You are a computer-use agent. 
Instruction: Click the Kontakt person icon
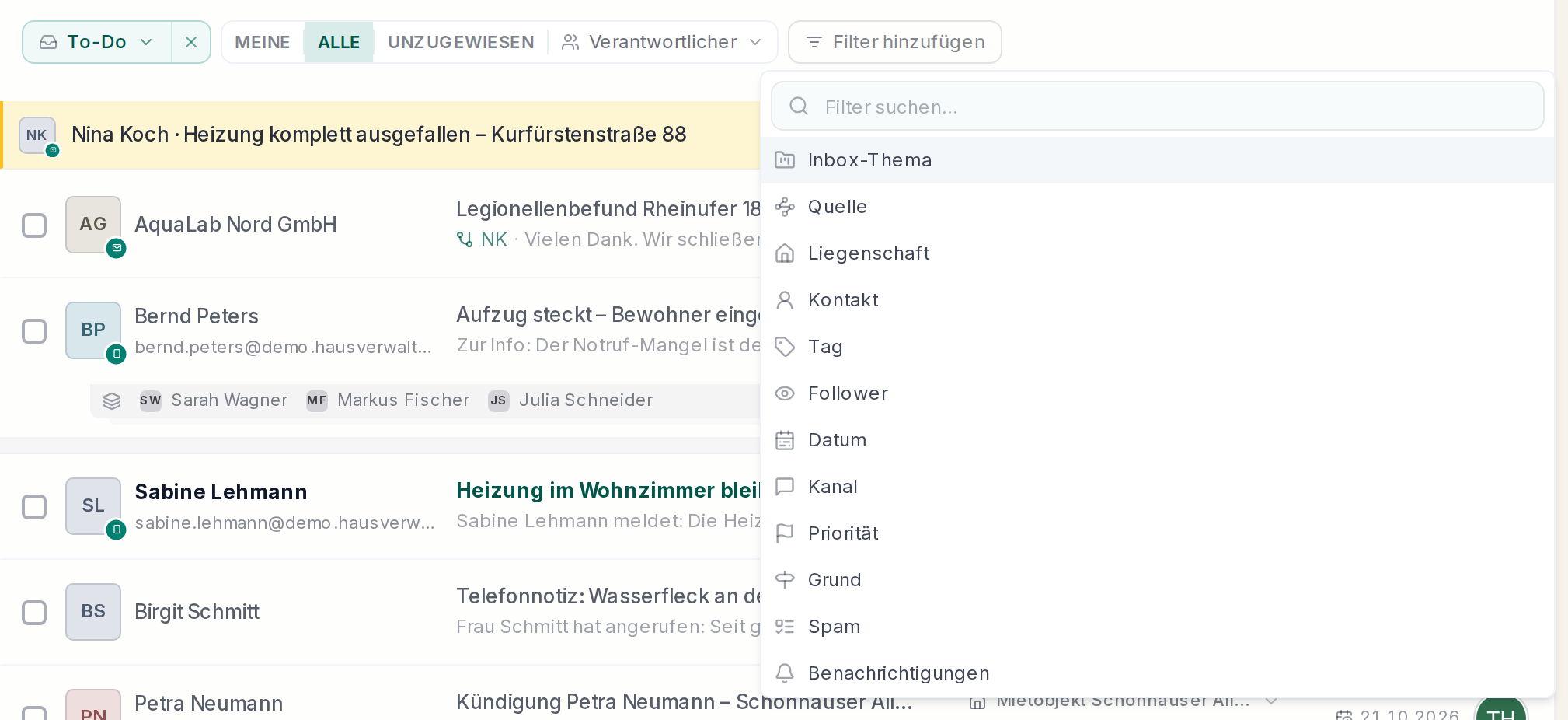(785, 300)
